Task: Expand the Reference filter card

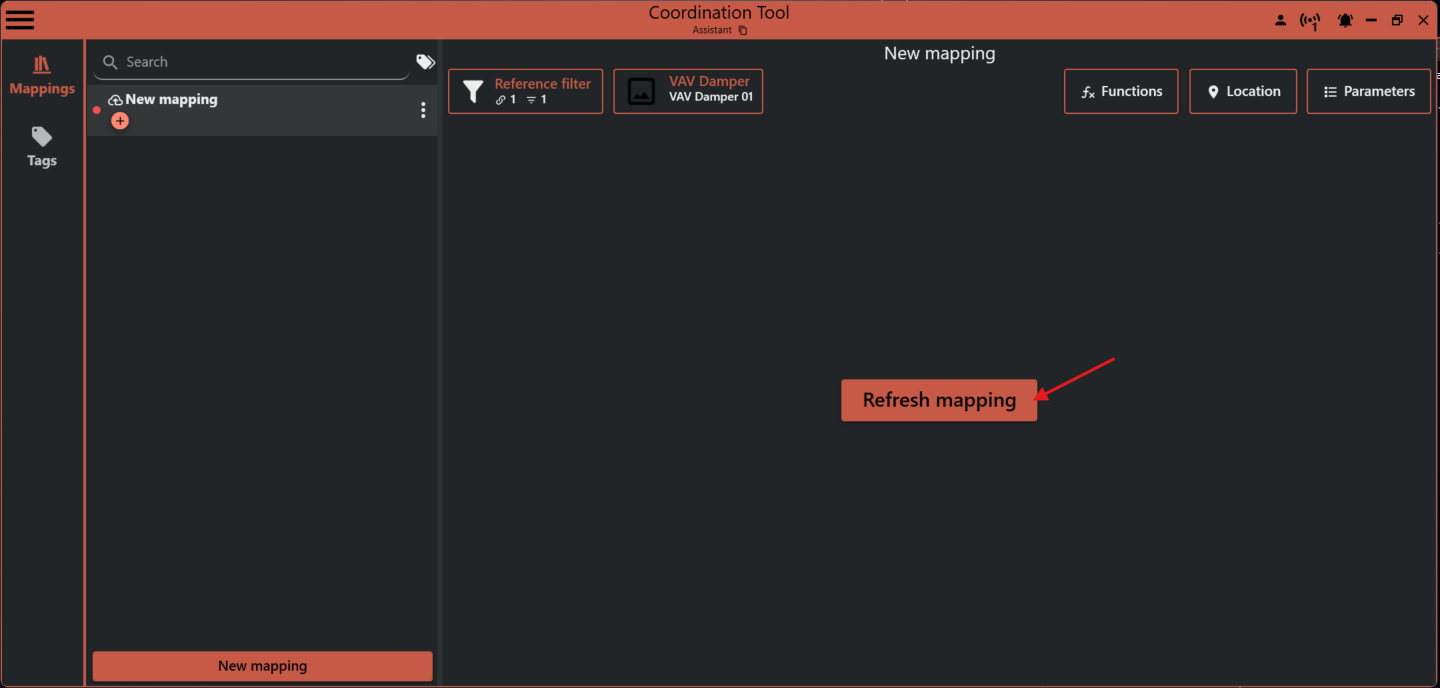Action: pos(525,91)
